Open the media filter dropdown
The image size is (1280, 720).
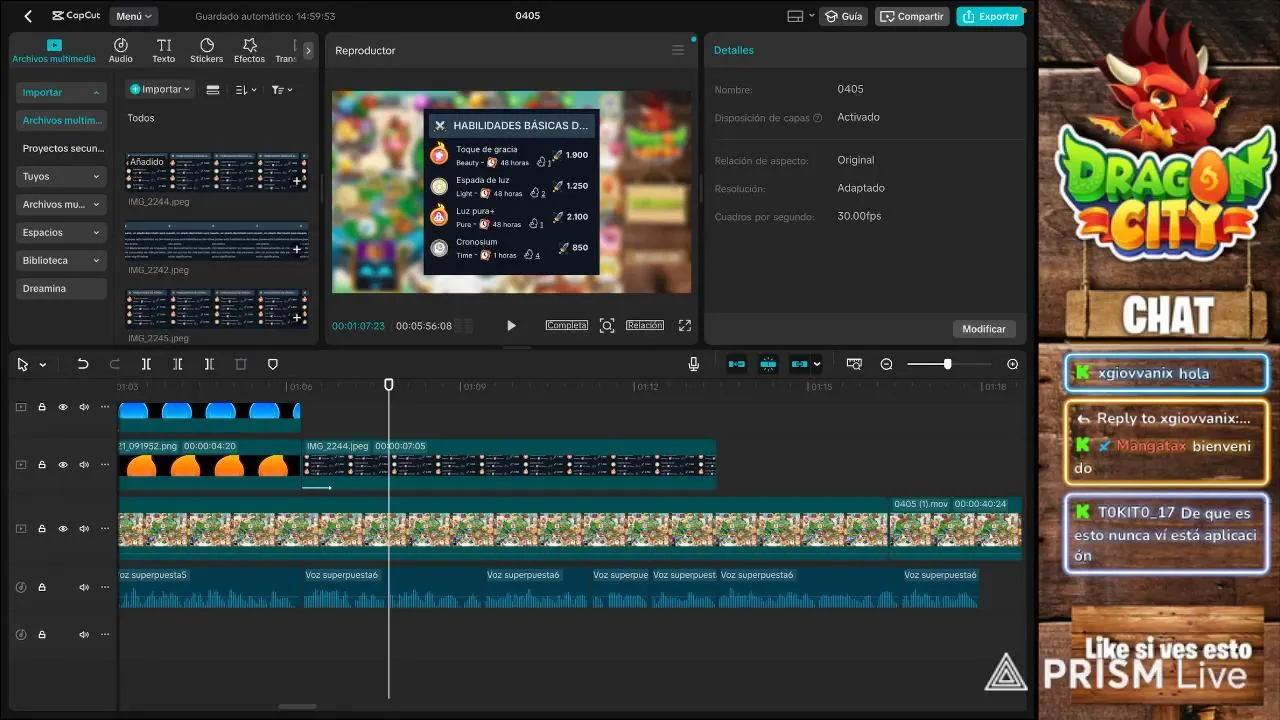(282, 89)
